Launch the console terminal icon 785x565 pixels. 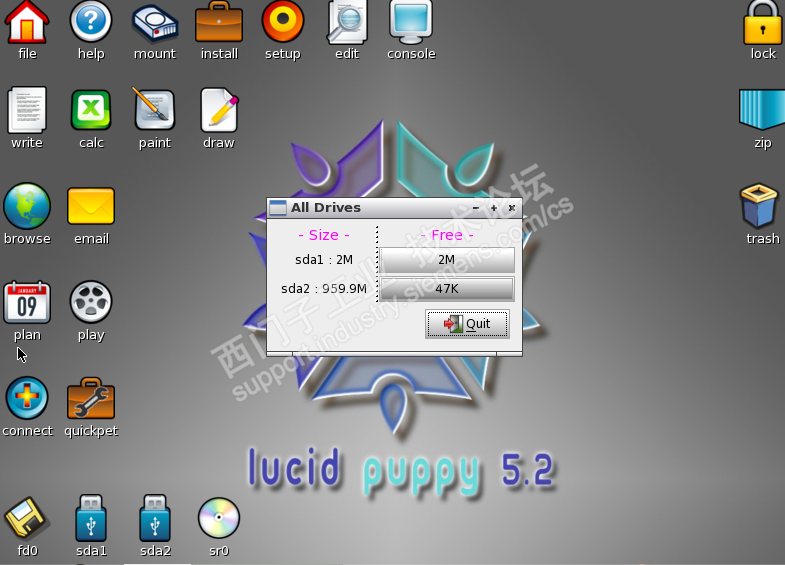[411, 22]
